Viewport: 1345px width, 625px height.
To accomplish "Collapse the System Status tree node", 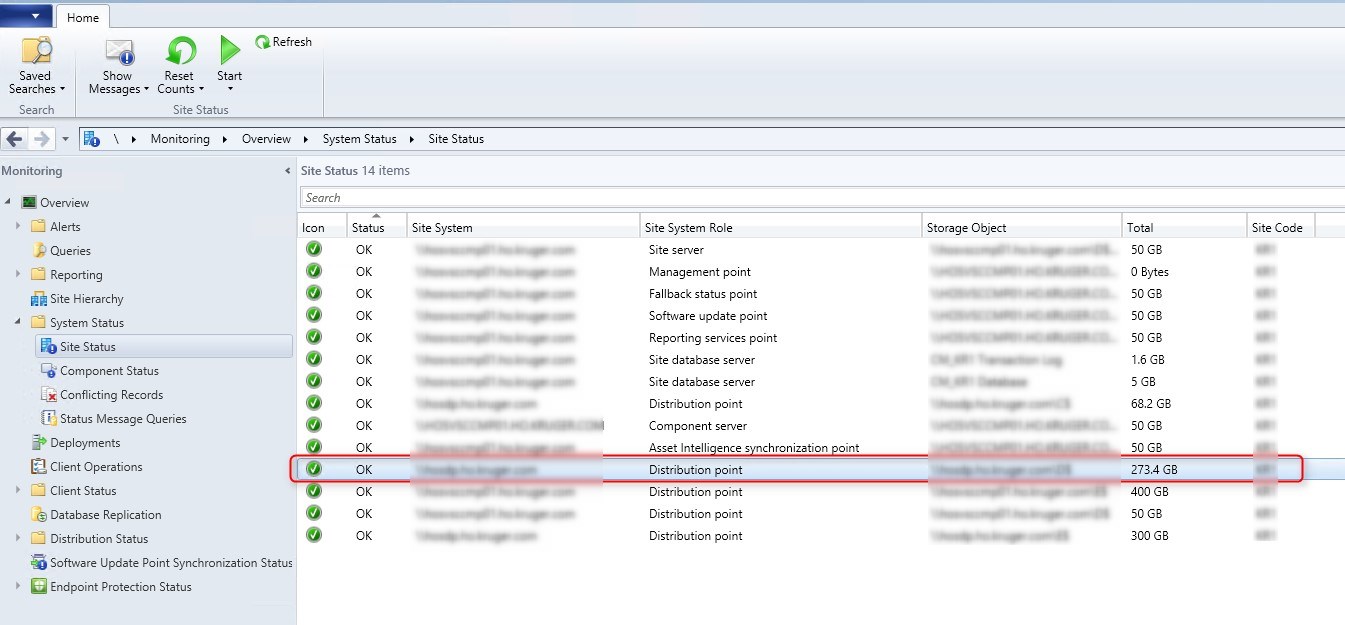I will point(18,322).
